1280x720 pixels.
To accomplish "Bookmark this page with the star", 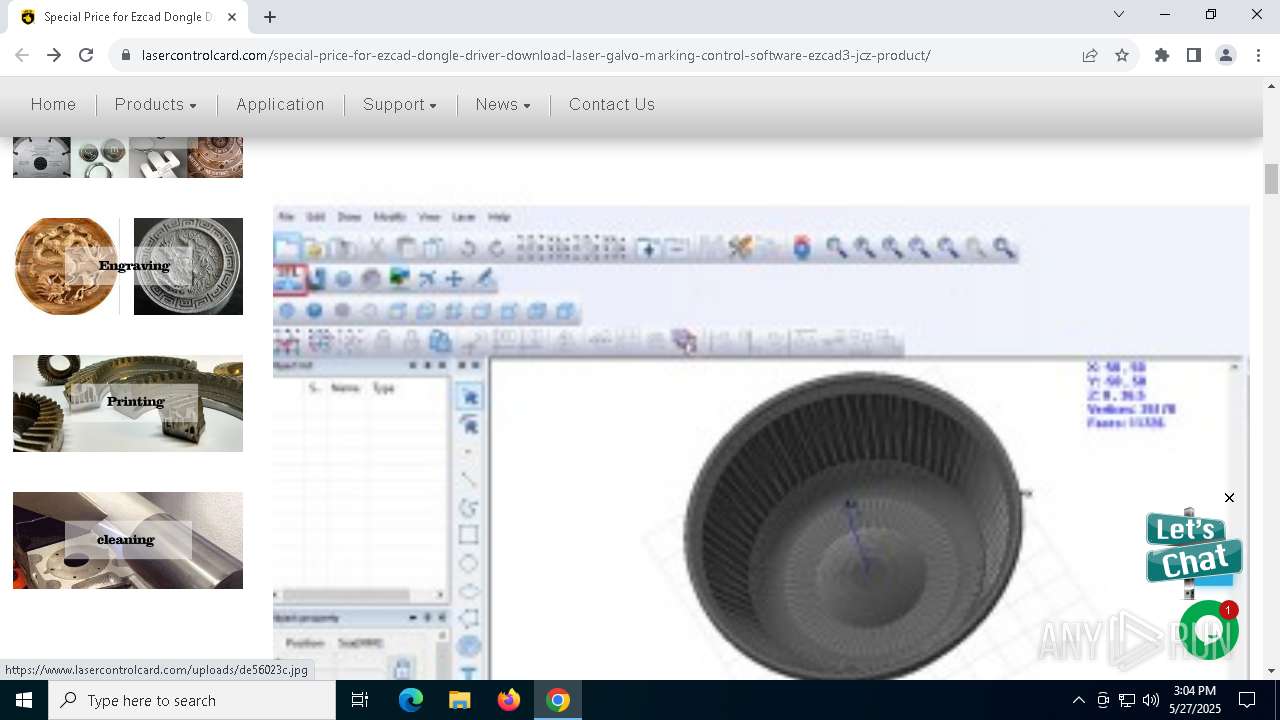I will 1122,55.
